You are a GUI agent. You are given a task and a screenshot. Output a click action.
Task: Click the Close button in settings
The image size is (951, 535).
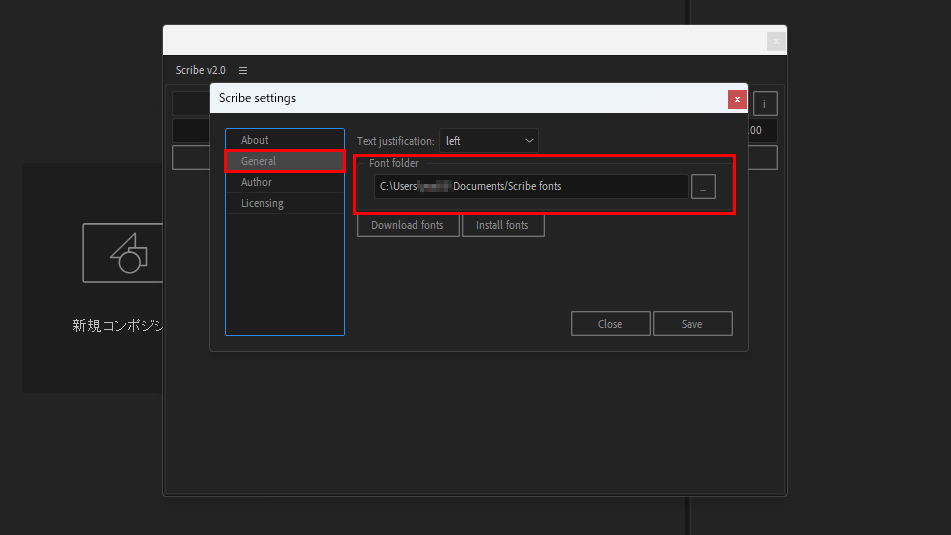[x=610, y=324]
